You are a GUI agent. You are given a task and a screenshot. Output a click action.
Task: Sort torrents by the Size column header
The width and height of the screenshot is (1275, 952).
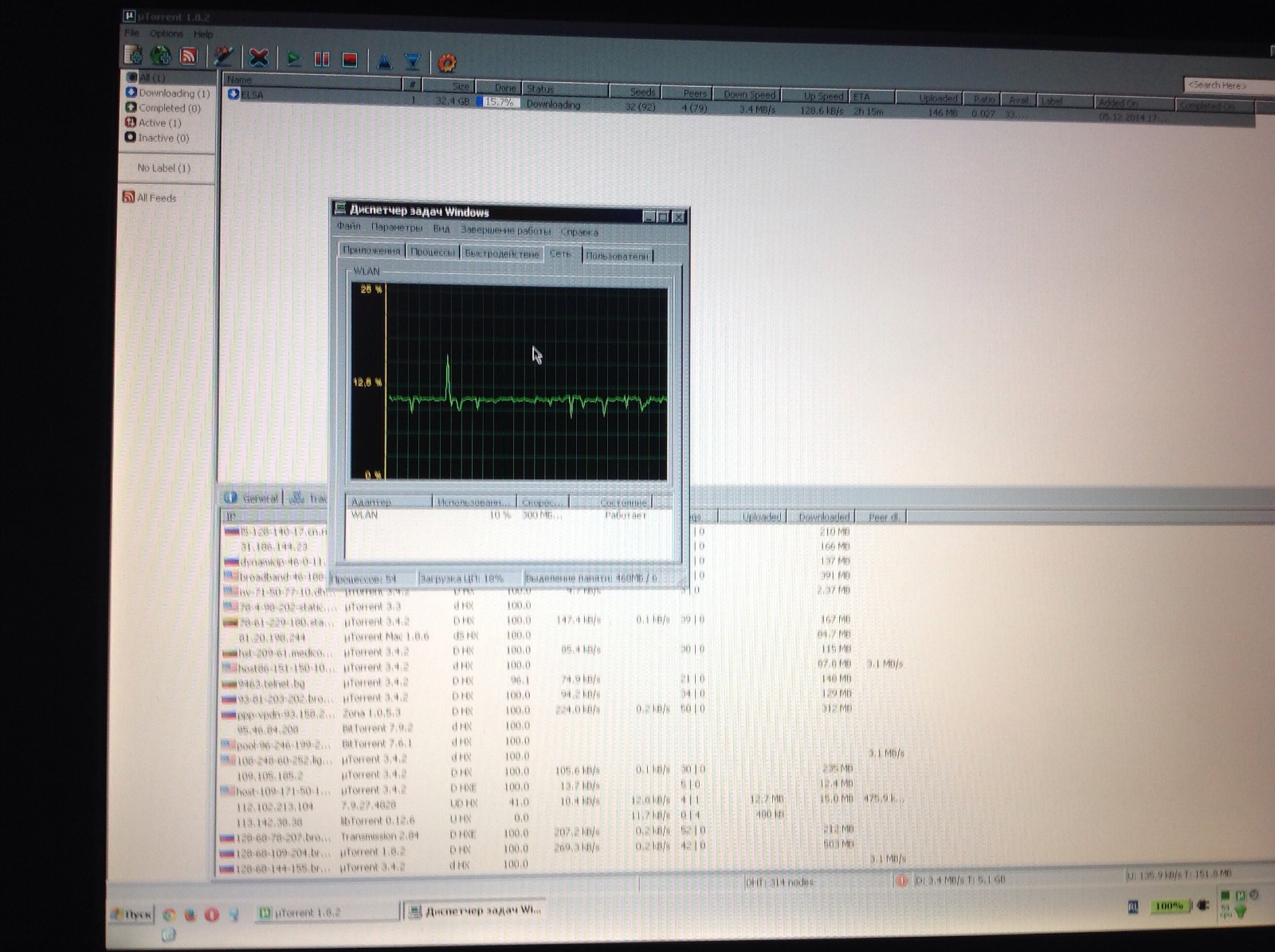pyautogui.click(x=449, y=85)
